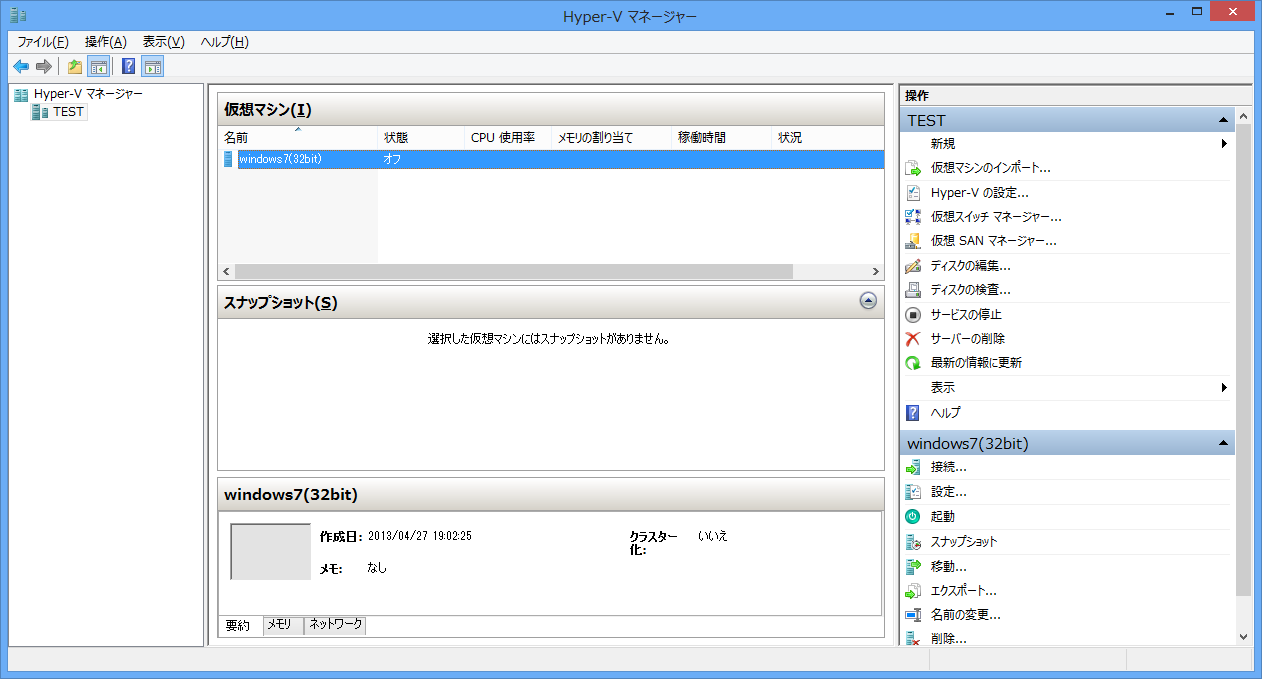1262x679 pixels.
Task: Open the 表示(V) menu
Action: (163, 42)
